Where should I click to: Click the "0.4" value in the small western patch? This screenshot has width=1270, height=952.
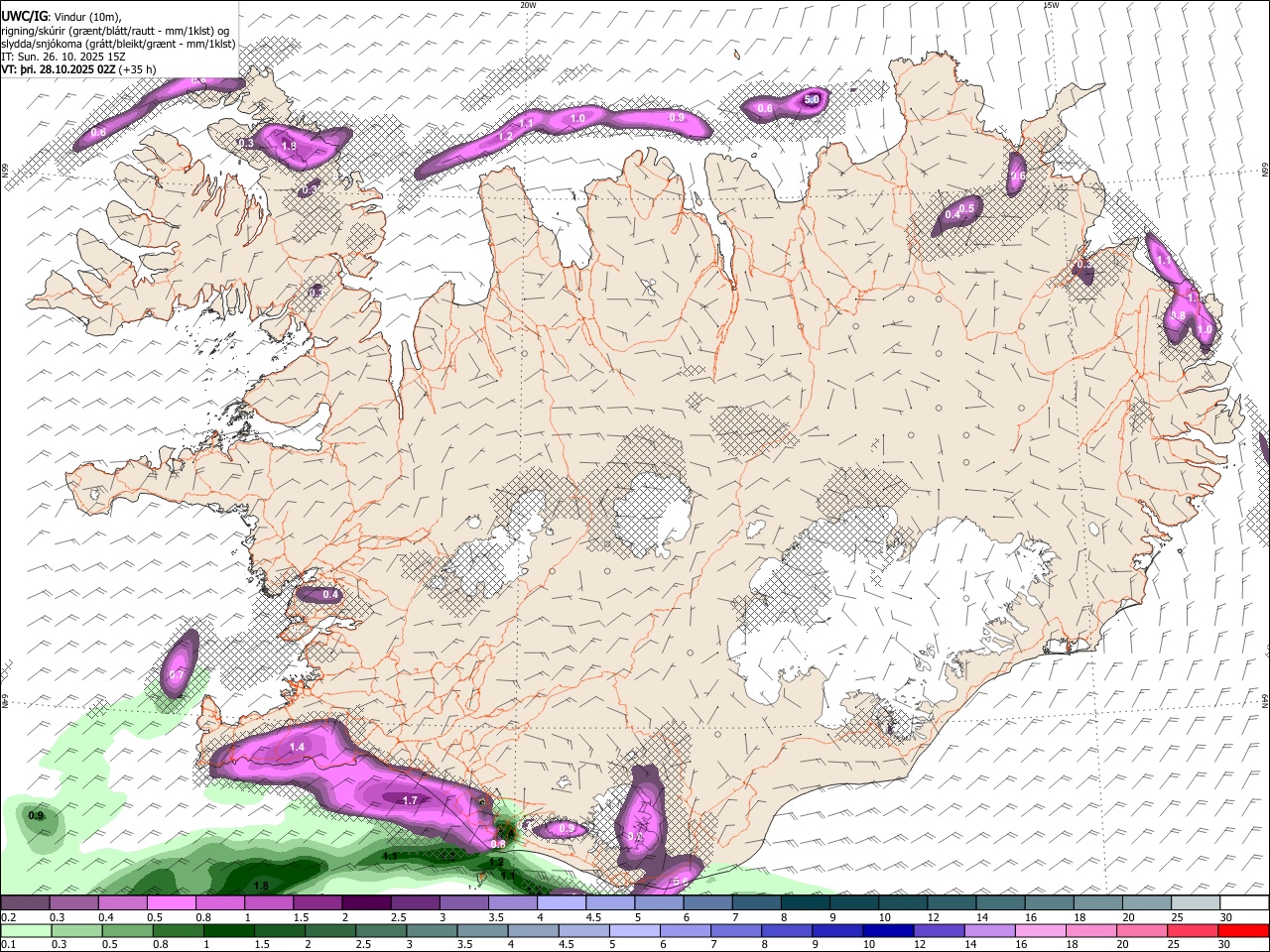330,595
